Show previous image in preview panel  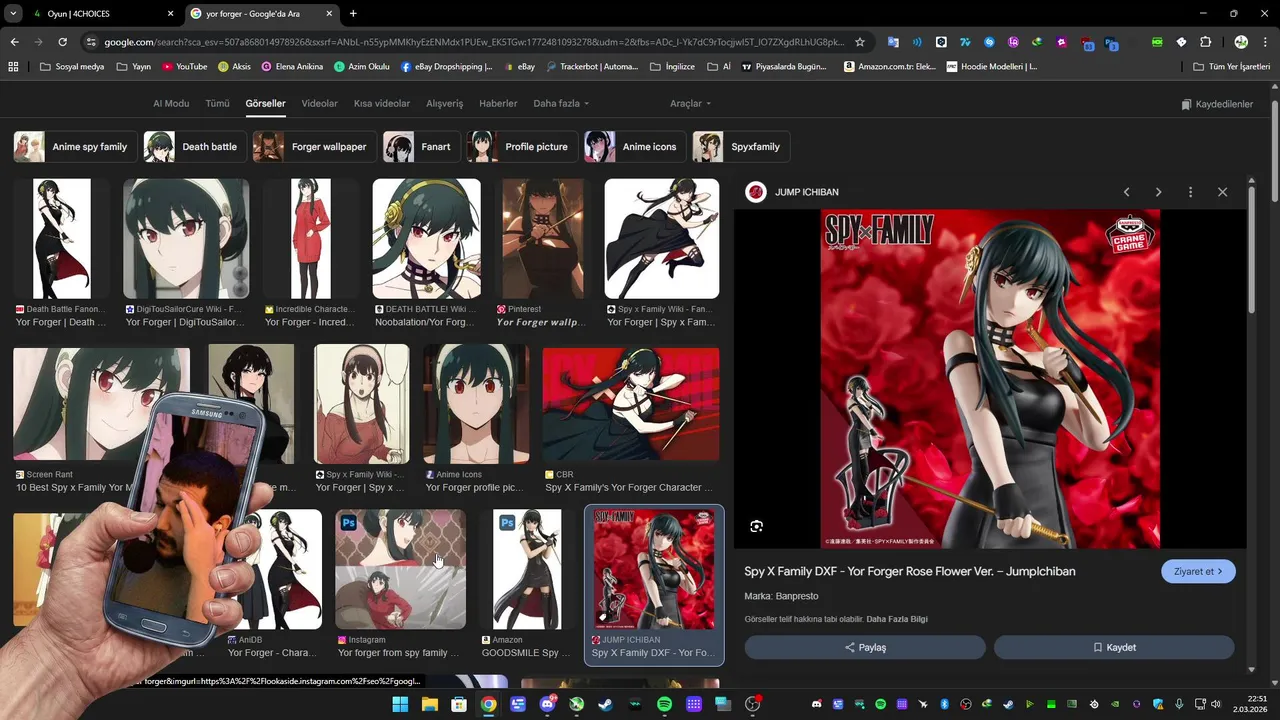coord(1126,192)
